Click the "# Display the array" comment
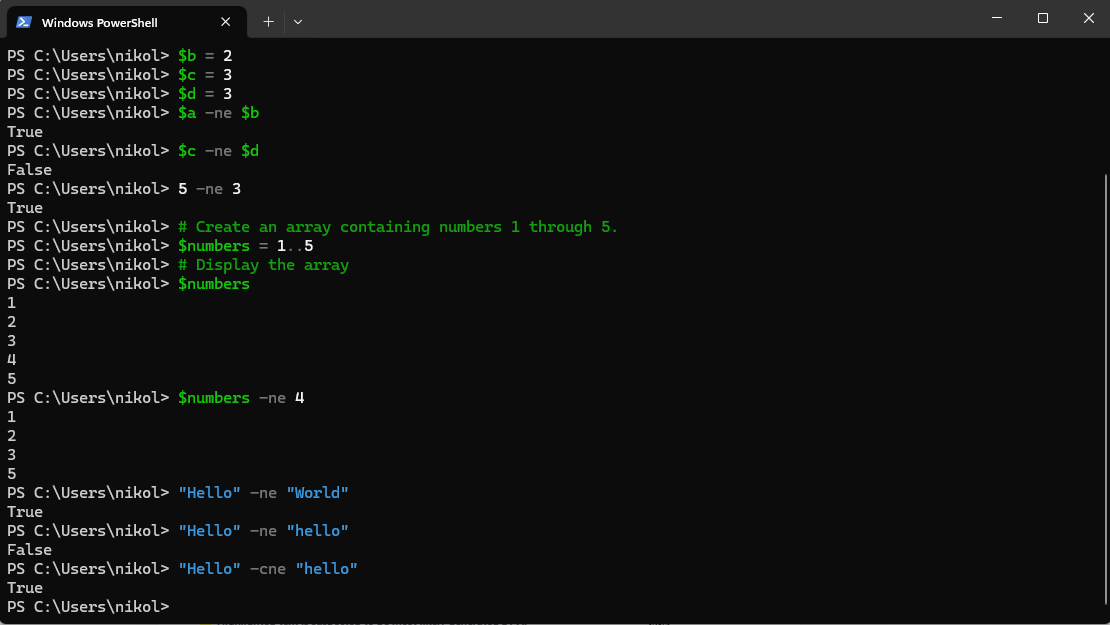The height and width of the screenshot is (625, 1110). (263, 265)
